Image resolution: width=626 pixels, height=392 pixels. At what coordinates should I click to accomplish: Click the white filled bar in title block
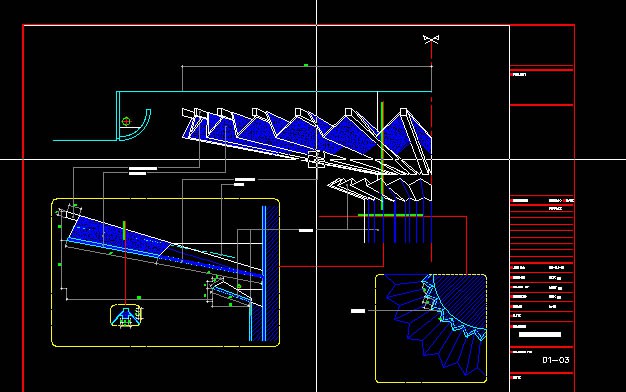[x=540, y=335]
